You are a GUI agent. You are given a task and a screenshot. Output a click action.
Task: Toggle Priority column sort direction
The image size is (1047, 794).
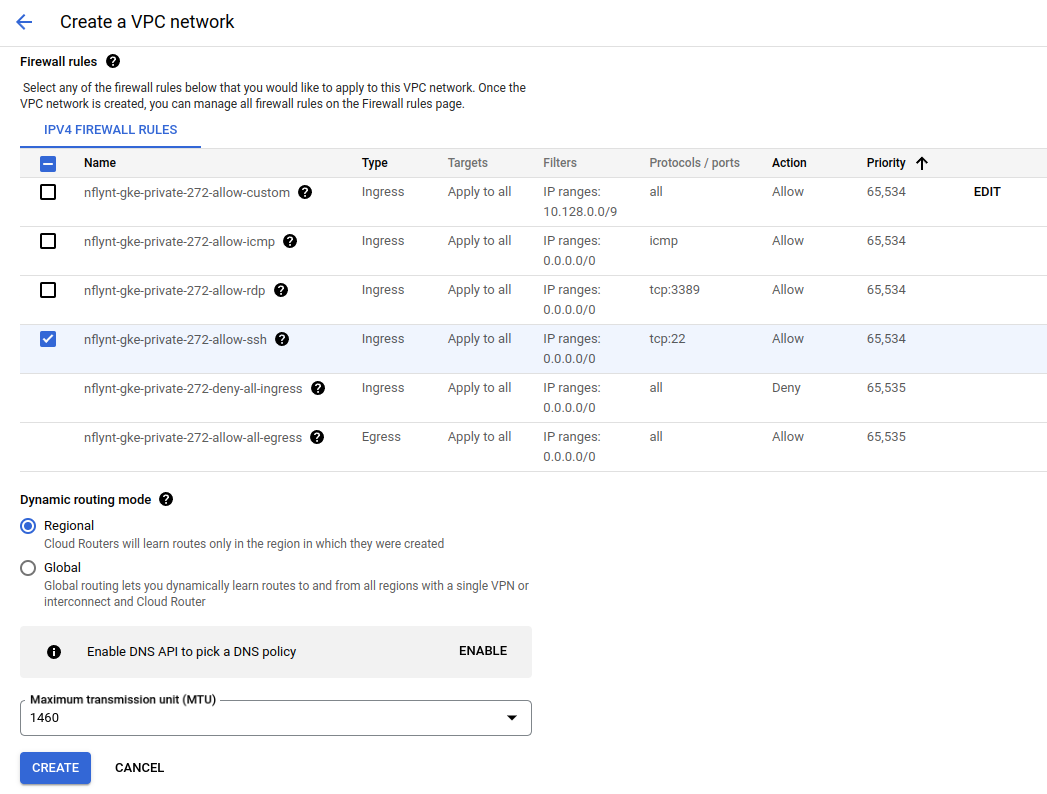click(921, 162)
